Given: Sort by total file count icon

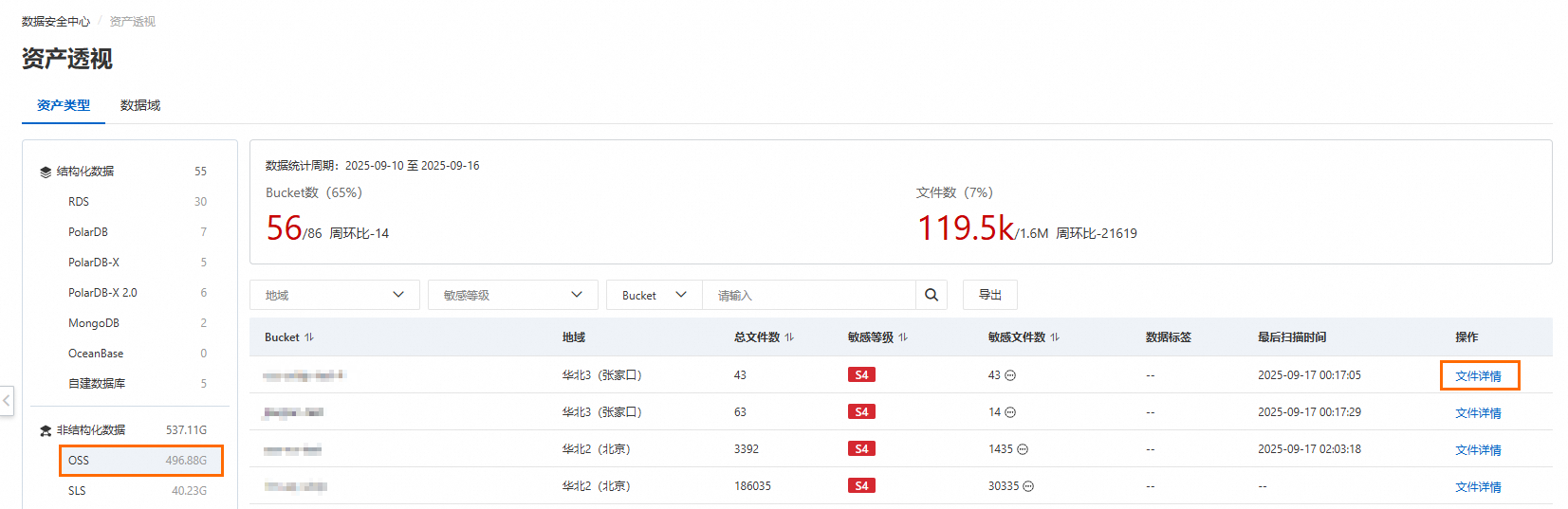Looking at the screenshot, I should tap(789, 337).
